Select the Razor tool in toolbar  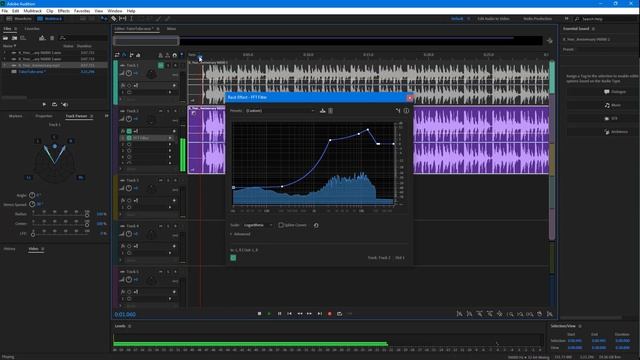pos(113,19)
